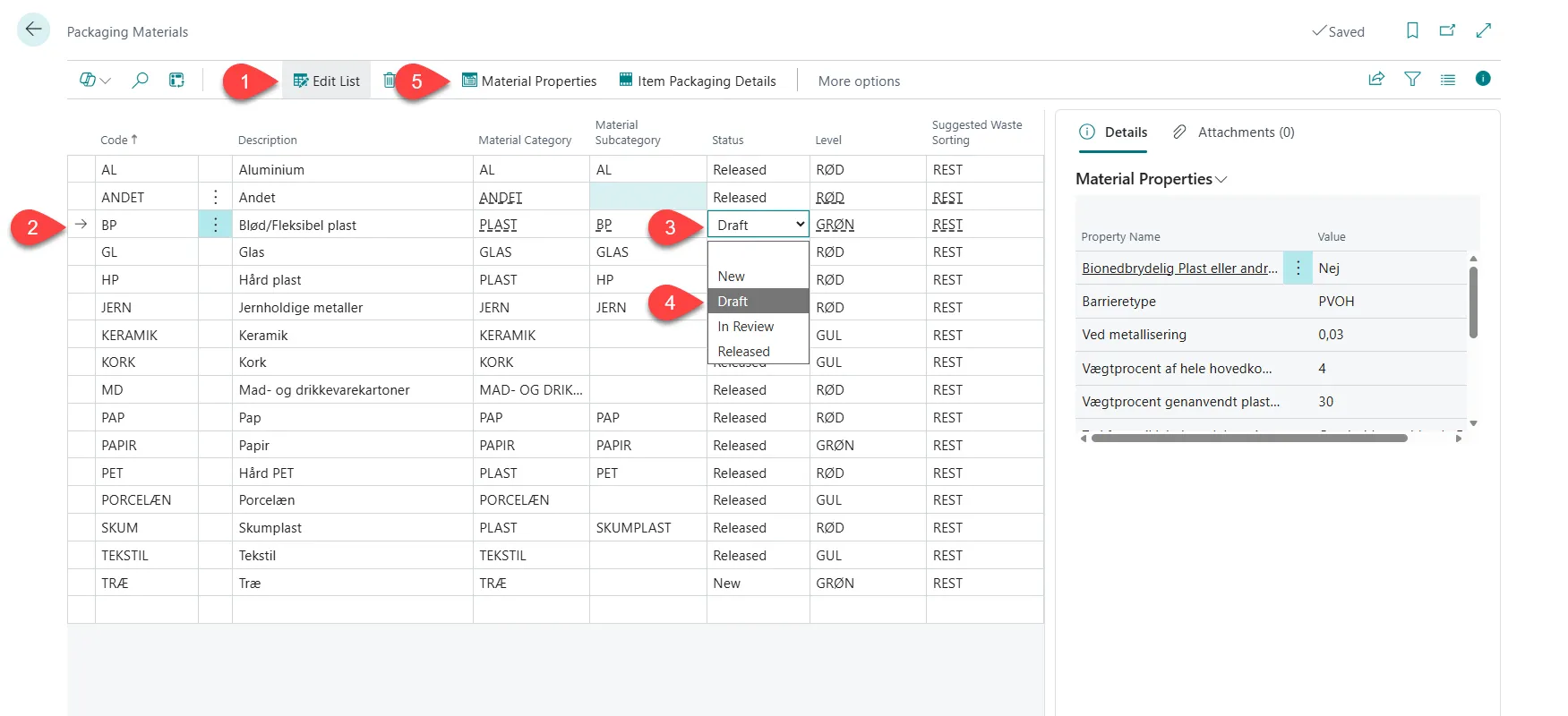Open the list view layout icon
The image size is (1568, 716).
1448,79
